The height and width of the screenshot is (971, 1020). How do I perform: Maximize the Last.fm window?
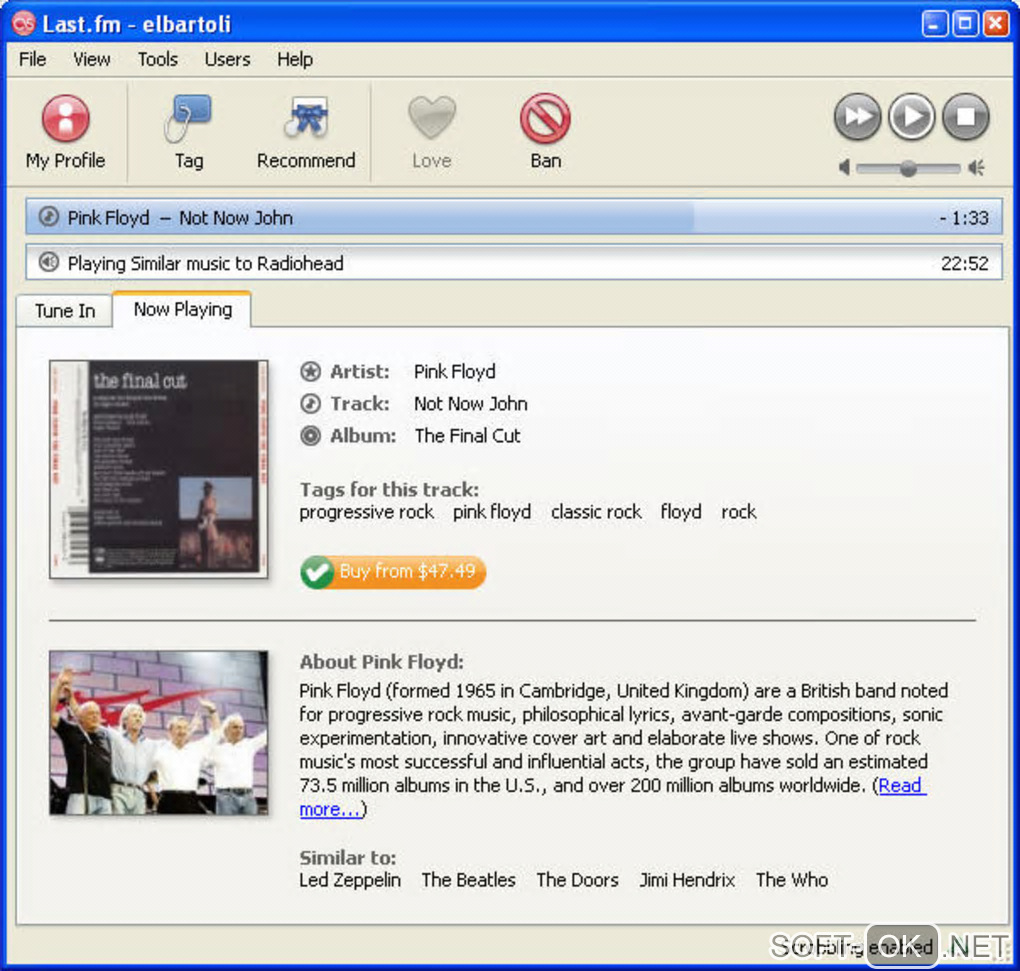click(965, 24)
